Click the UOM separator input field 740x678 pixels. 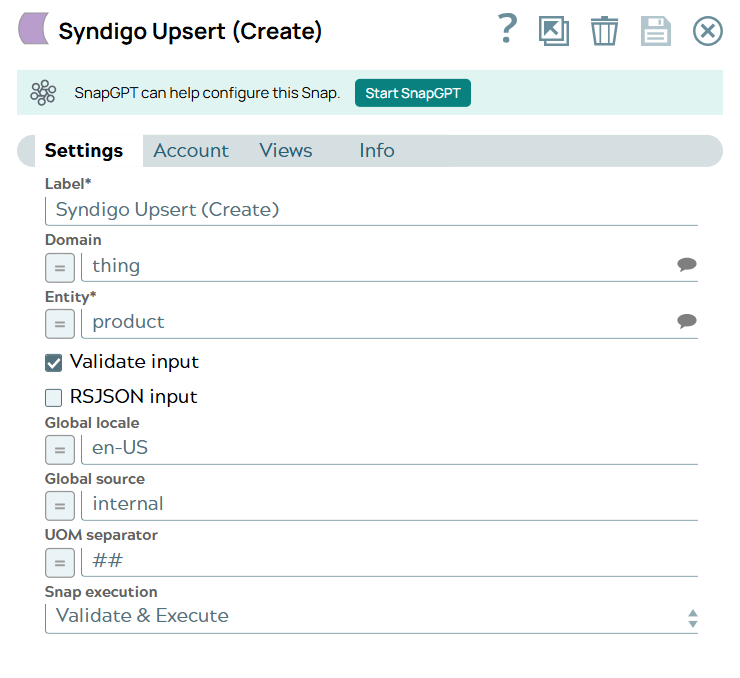click(x=389, y=561)
